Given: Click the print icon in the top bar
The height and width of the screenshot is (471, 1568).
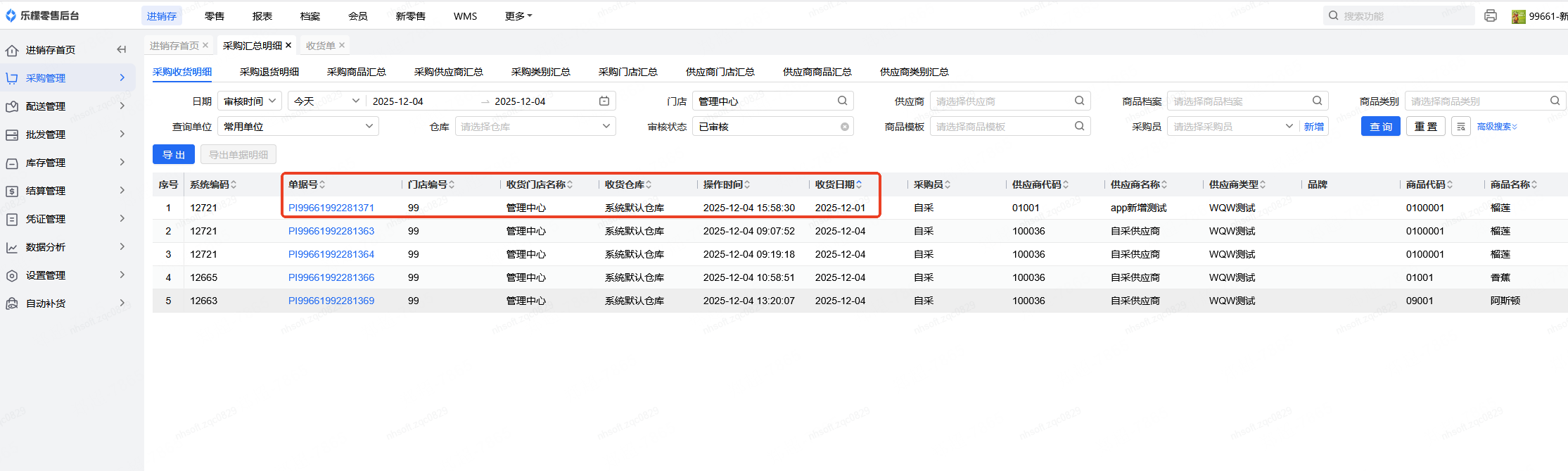Looking at the screenshot, I should [1490, 15].
